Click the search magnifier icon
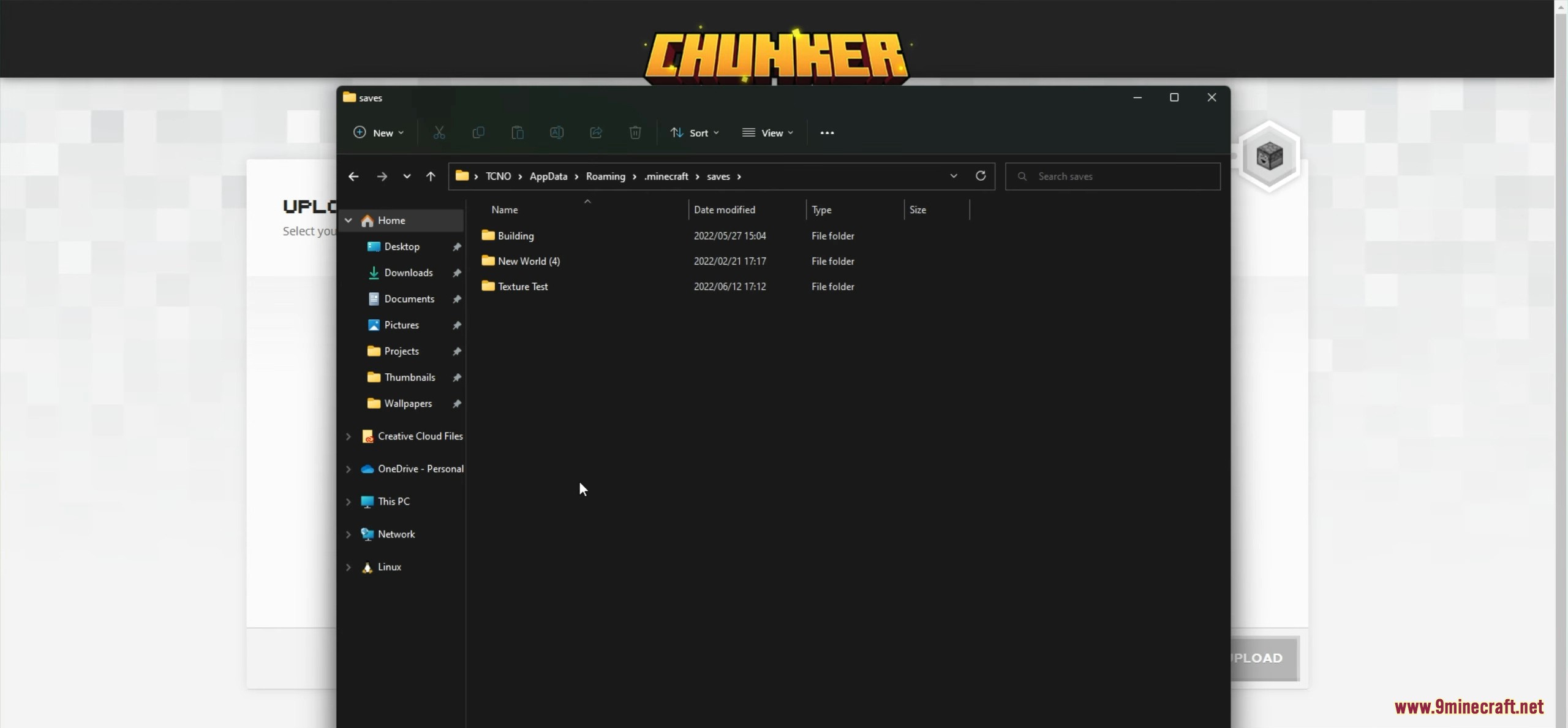The height and width of the screenshot is (728, 1568). (x=1022, y=176)
